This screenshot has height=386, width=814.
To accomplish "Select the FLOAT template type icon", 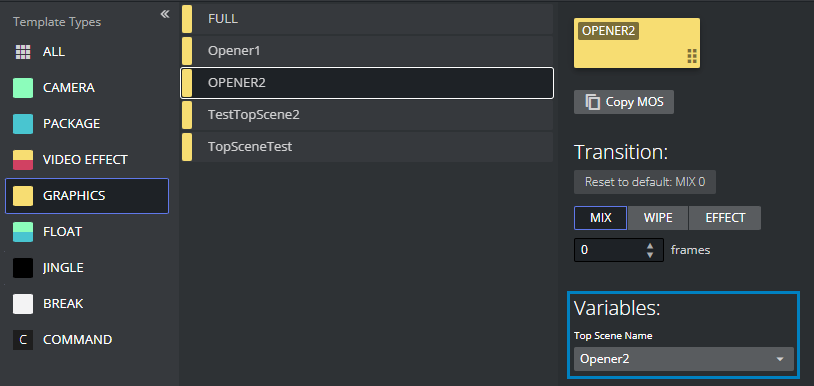I will point(23,232).
